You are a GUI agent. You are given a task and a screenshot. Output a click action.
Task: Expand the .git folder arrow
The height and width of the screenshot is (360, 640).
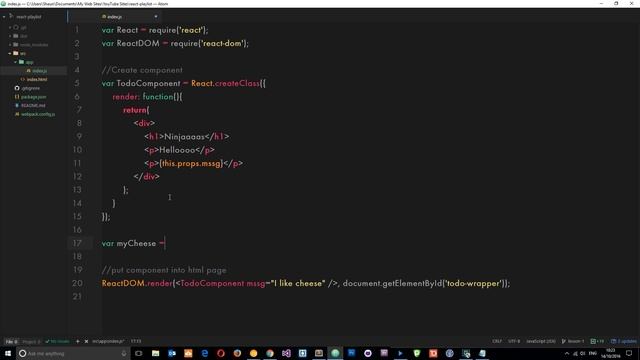(10, 27)
